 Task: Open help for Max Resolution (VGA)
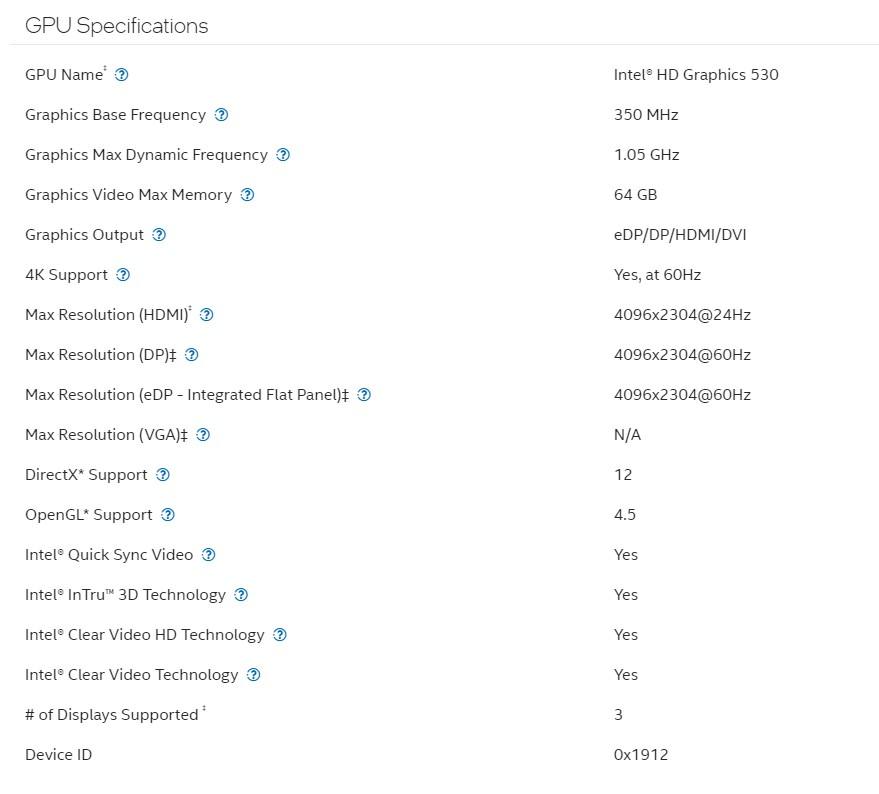203,435
